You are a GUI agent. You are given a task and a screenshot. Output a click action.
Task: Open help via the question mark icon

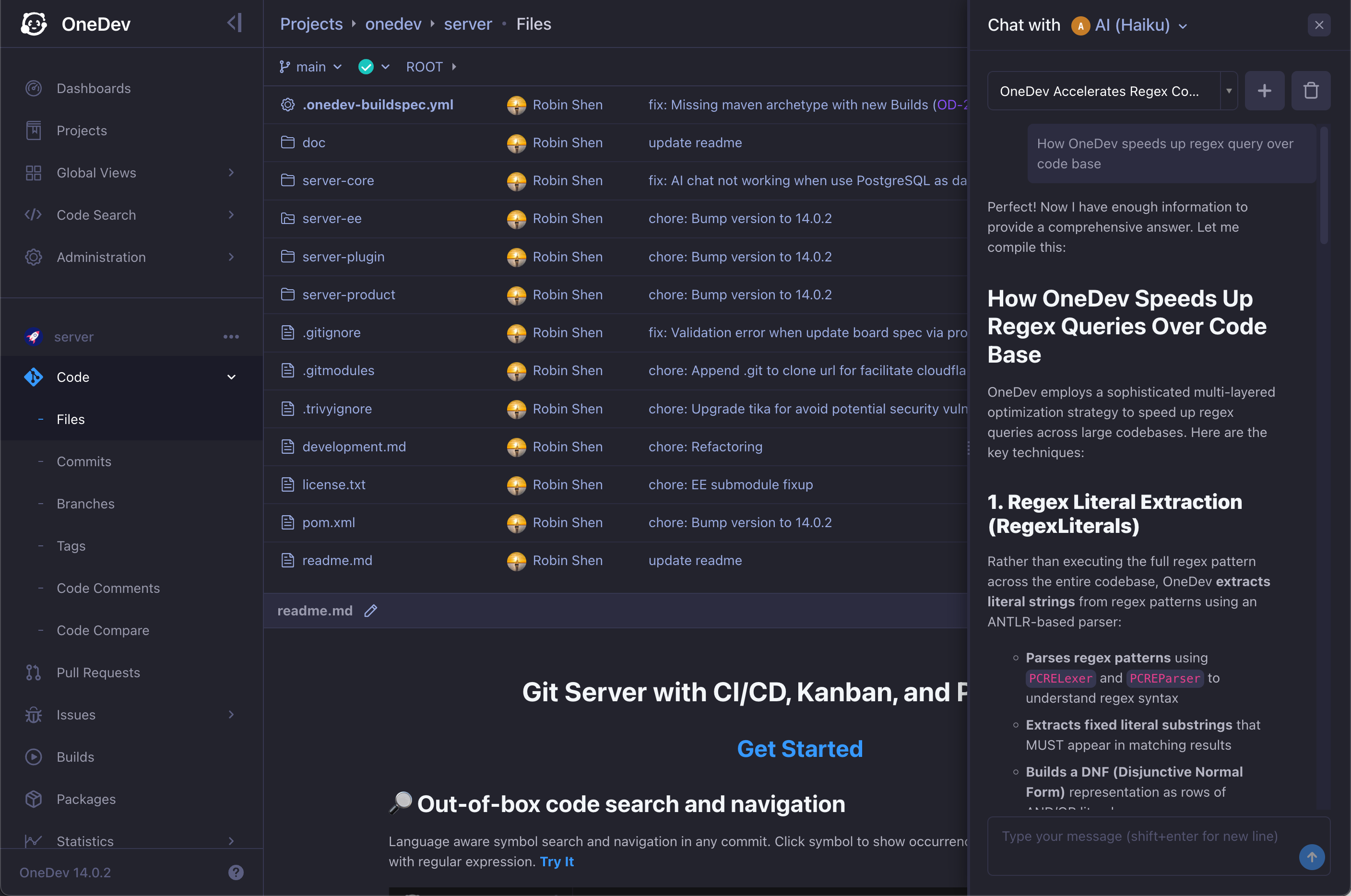click(236, 872)
